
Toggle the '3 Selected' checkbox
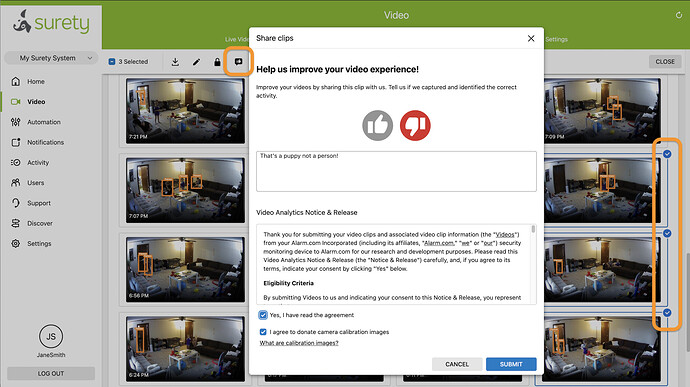click(112, 62)
